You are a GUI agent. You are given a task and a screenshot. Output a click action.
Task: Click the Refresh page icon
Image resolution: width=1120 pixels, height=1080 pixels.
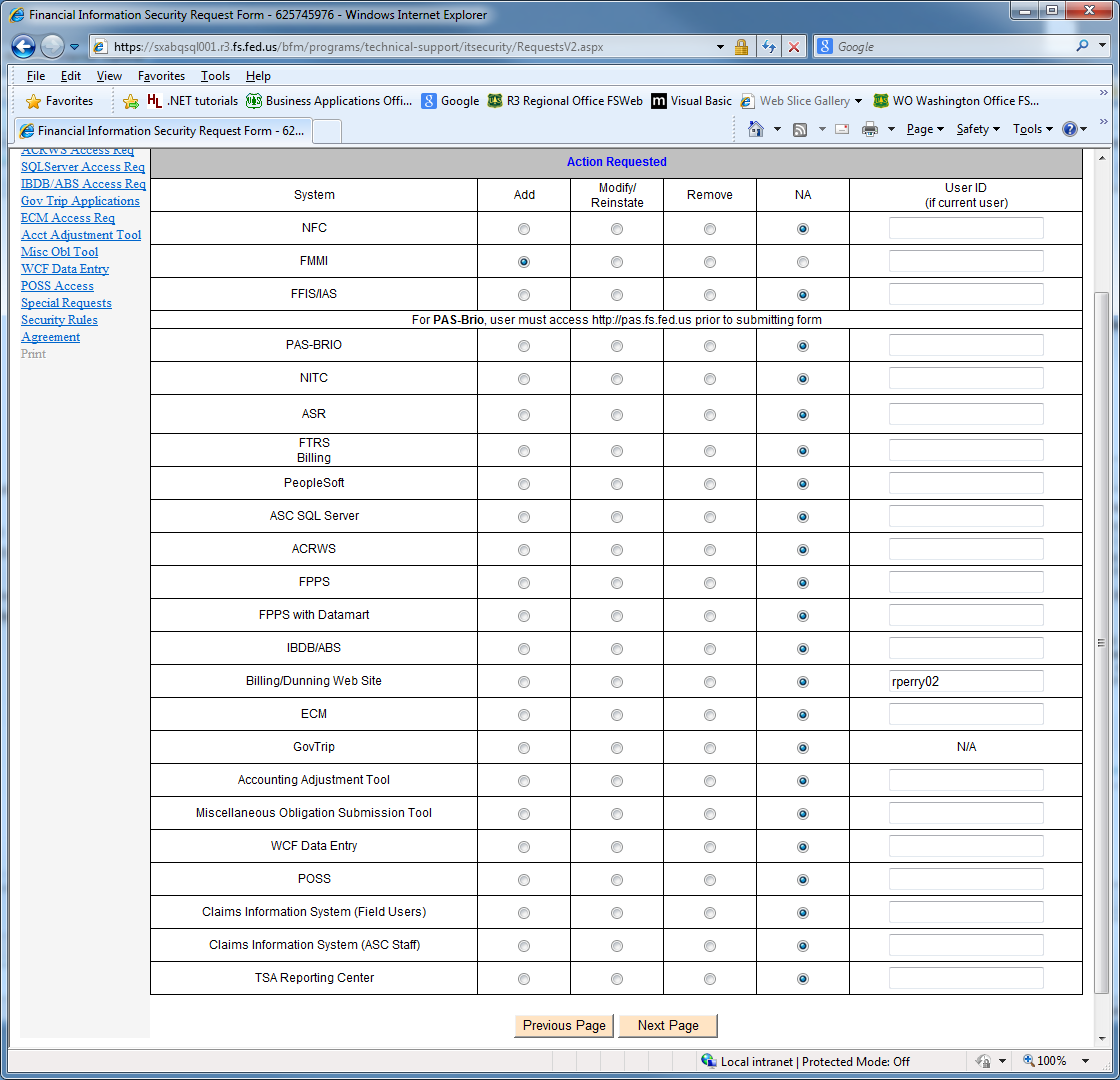click(x=768, y=47)
